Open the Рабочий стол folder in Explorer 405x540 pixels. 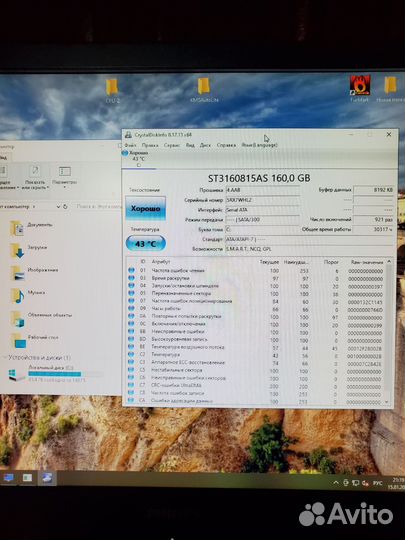[x=34, y=340]
